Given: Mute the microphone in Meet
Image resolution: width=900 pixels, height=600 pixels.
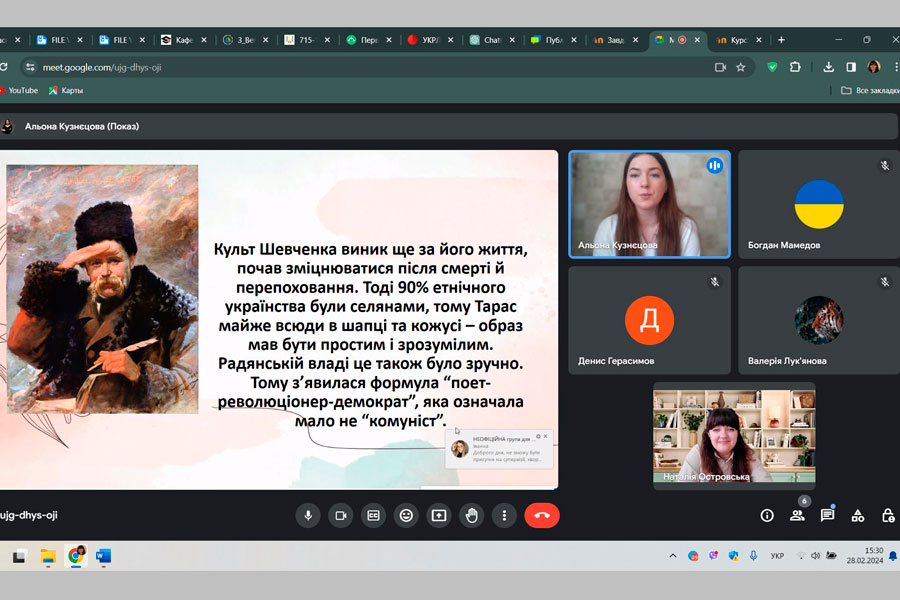Looking at the screenshot, I should coord(308,515).
